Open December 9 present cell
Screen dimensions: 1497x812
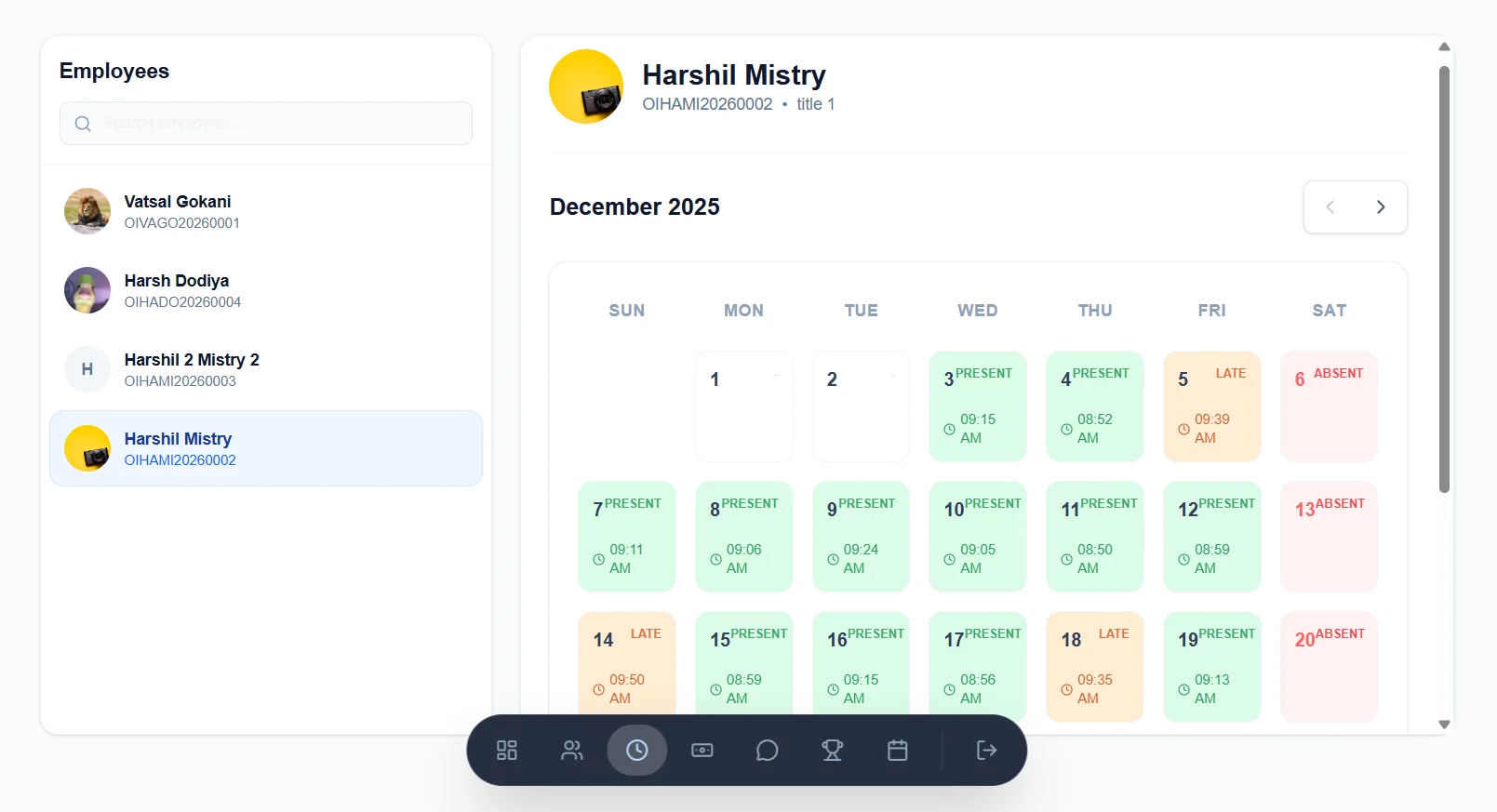coord(862,537)
